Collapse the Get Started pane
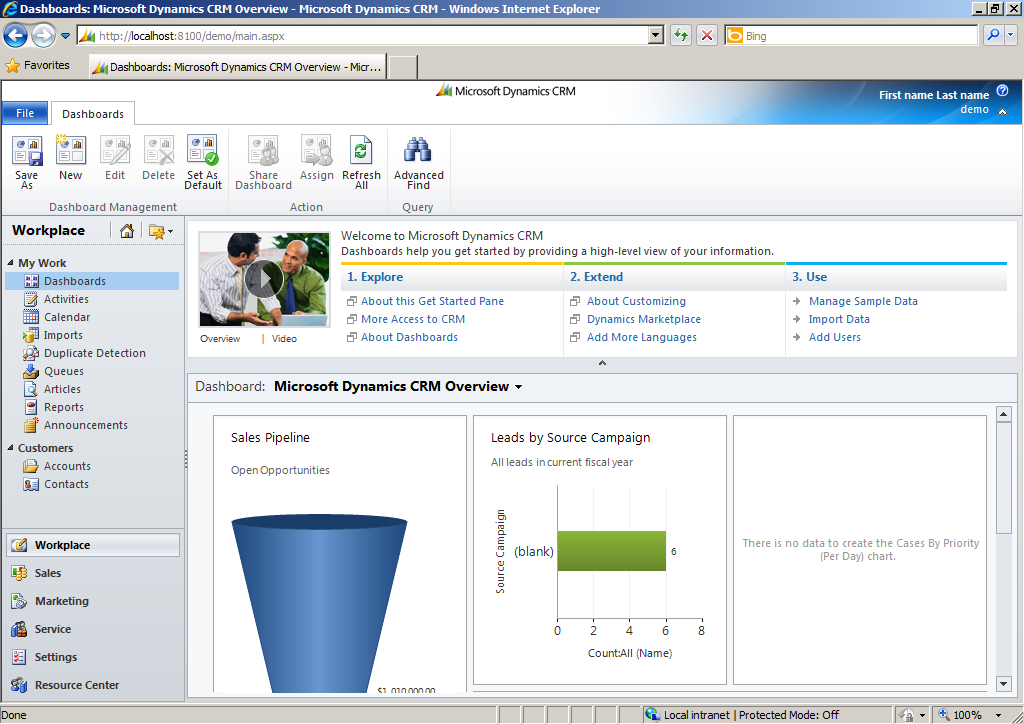 [602, 363]
